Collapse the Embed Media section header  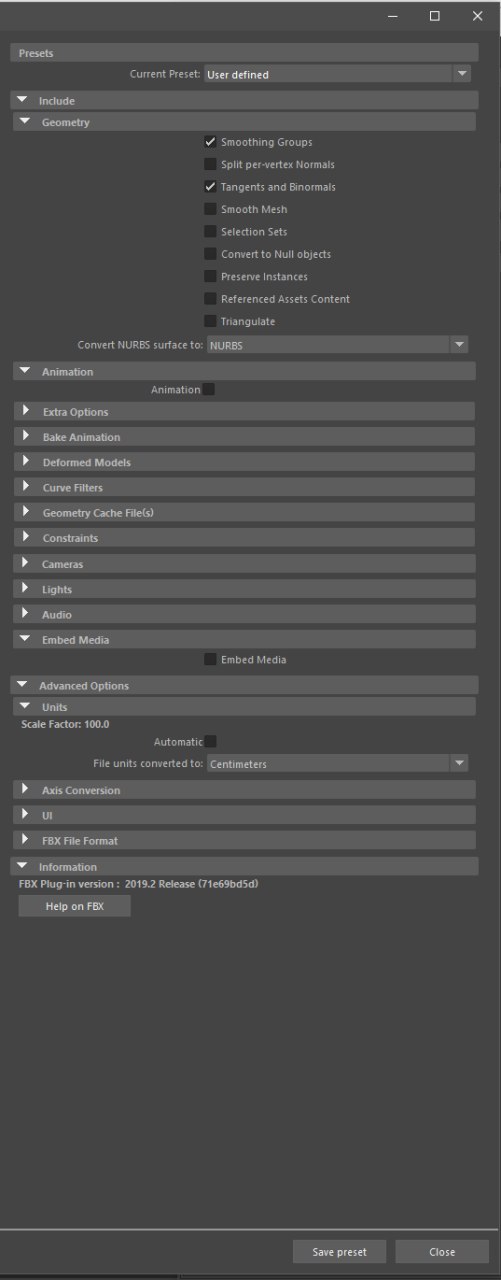(244, 639)
